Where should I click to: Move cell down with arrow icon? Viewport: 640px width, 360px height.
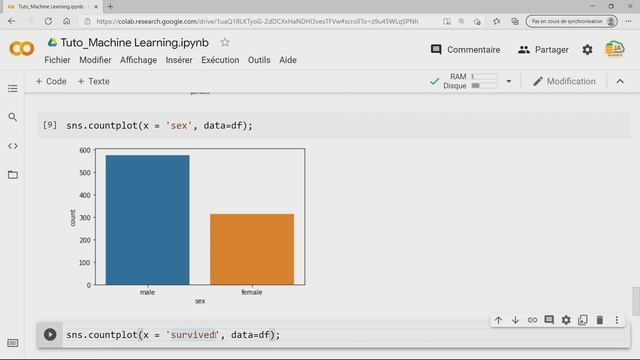(x=515, y=320)
